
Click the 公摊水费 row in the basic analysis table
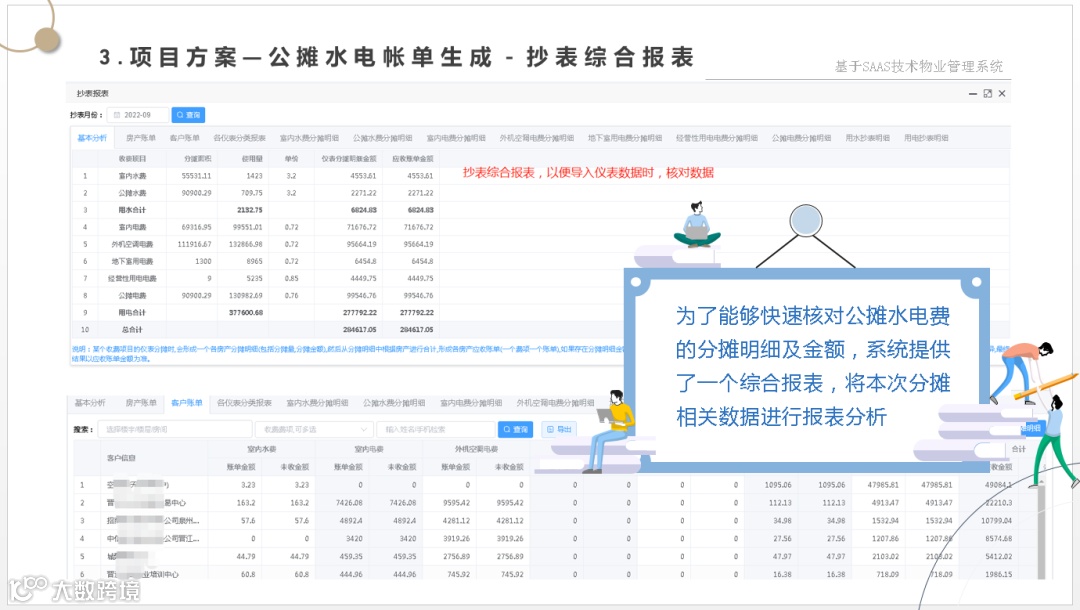[256, 193]
